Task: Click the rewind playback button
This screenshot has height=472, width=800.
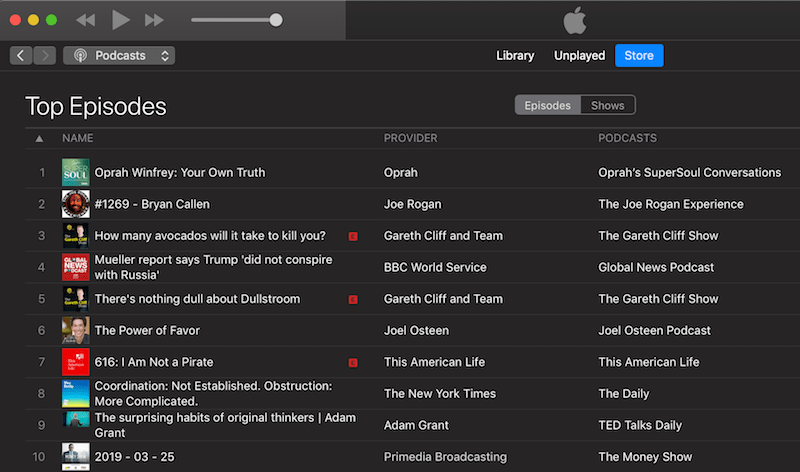Action: click(x=86, y=20)
